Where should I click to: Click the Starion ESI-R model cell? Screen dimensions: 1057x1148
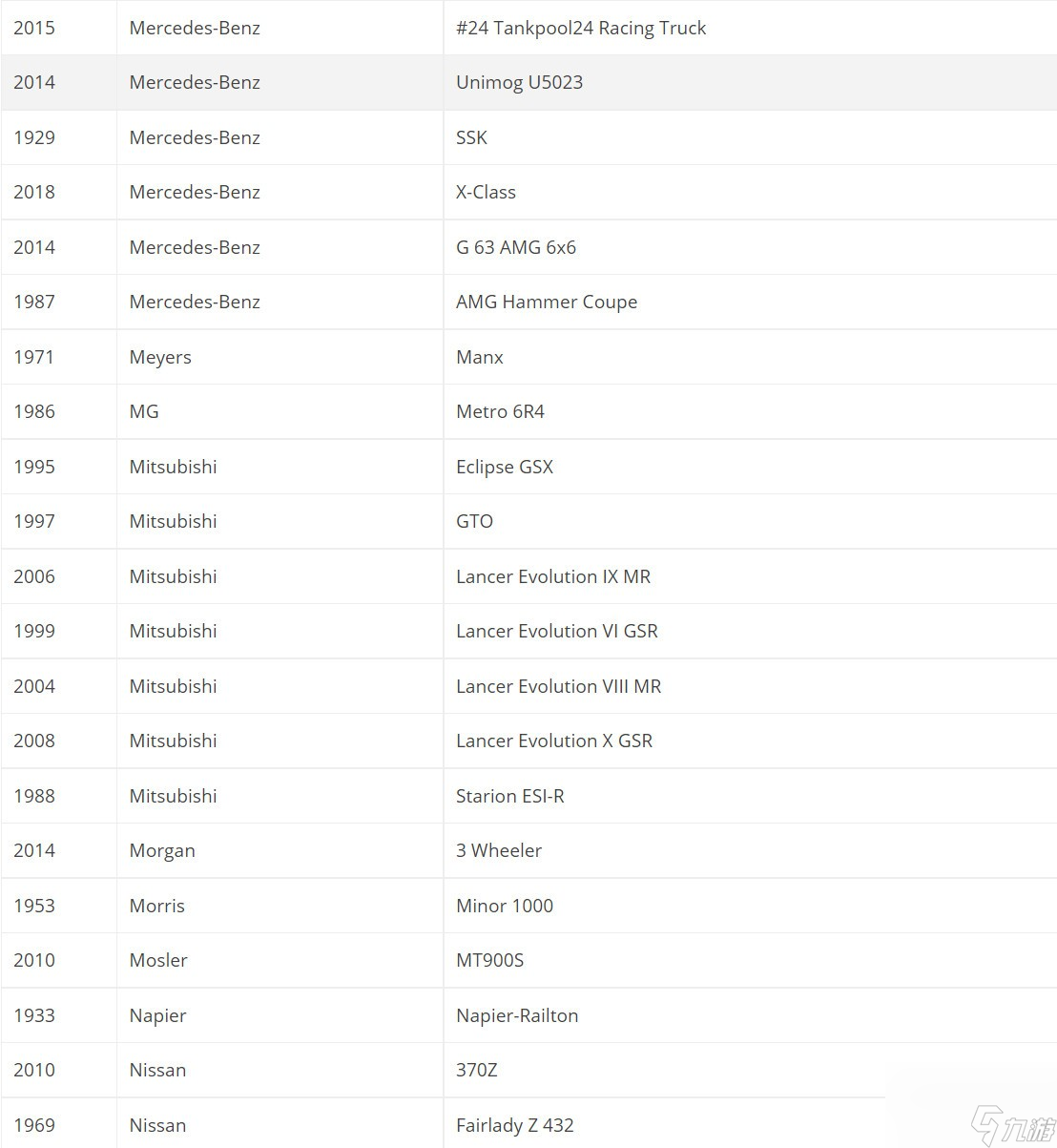[750, 796]
